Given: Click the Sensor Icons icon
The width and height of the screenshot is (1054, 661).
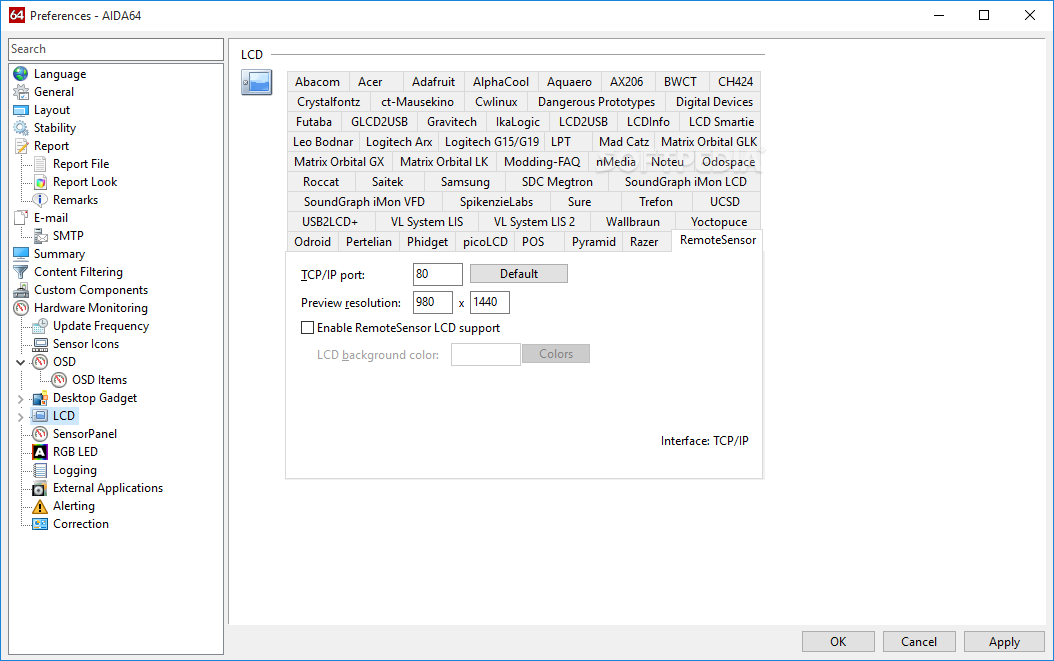Looking at the screenshot, I should point(40,344).
